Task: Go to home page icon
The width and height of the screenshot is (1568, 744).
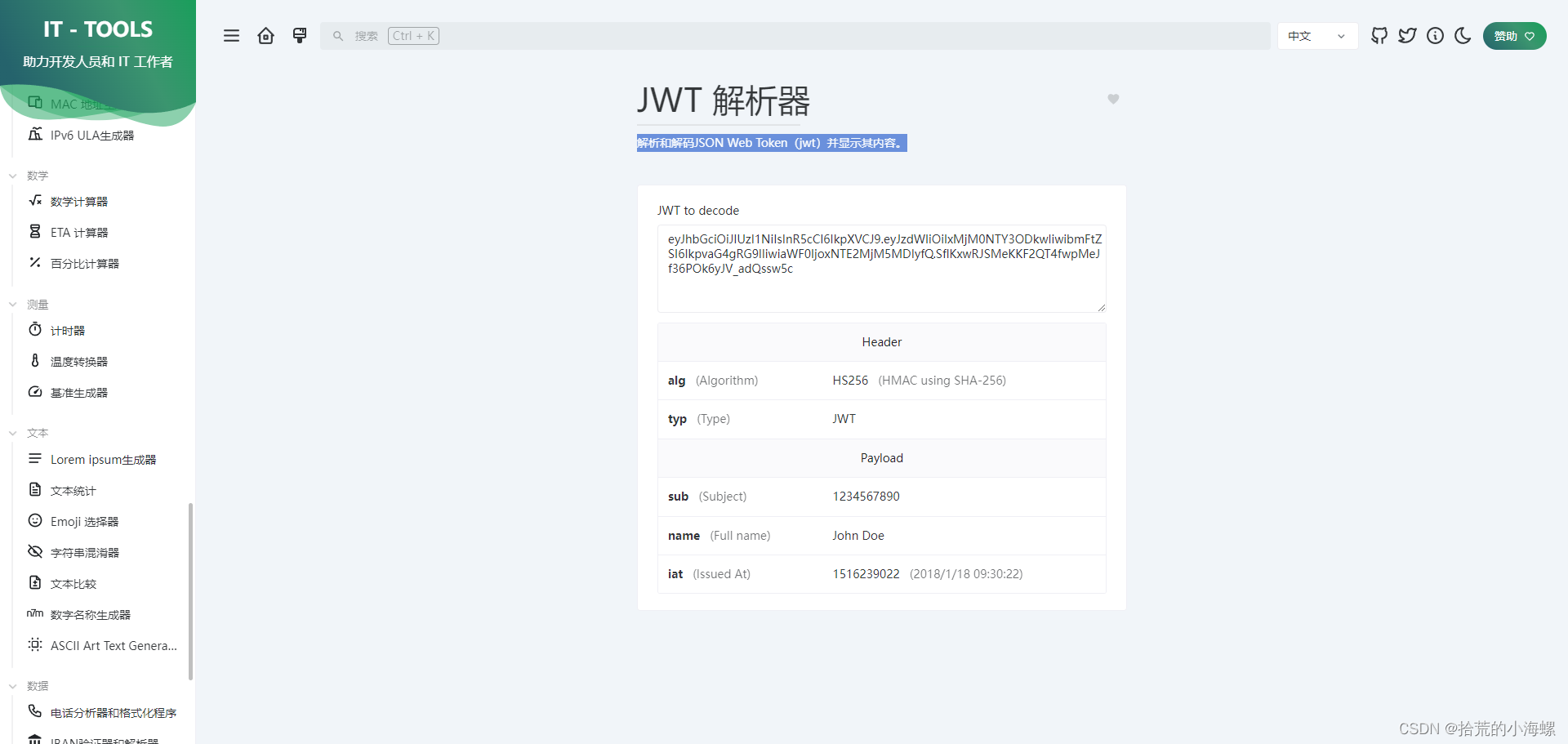Action: tap(265, 36)
